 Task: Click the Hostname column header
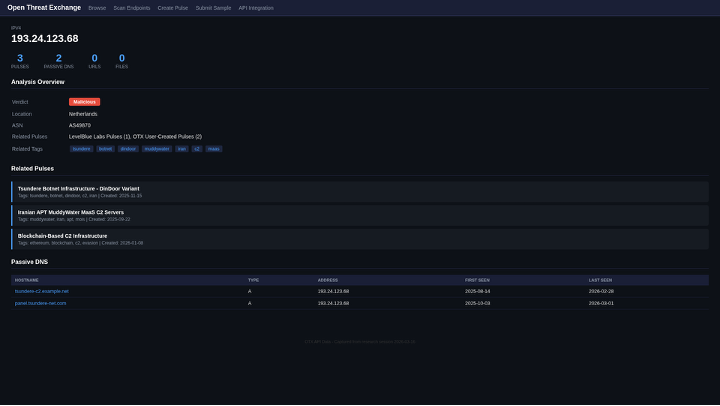27,280
